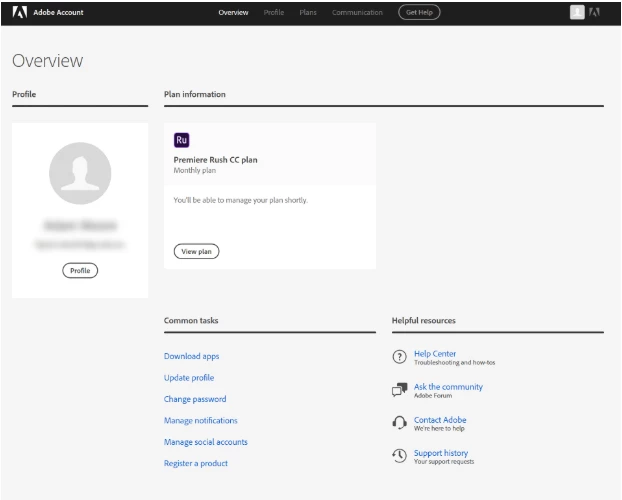622x500 pixels.
Task: Click the 'Your support requests' subtitle
Action: [x=444, y=462]
